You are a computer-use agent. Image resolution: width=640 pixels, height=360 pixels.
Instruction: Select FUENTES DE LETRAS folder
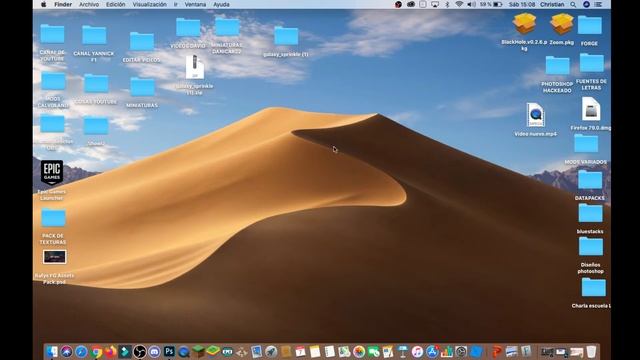pos(591,63)
